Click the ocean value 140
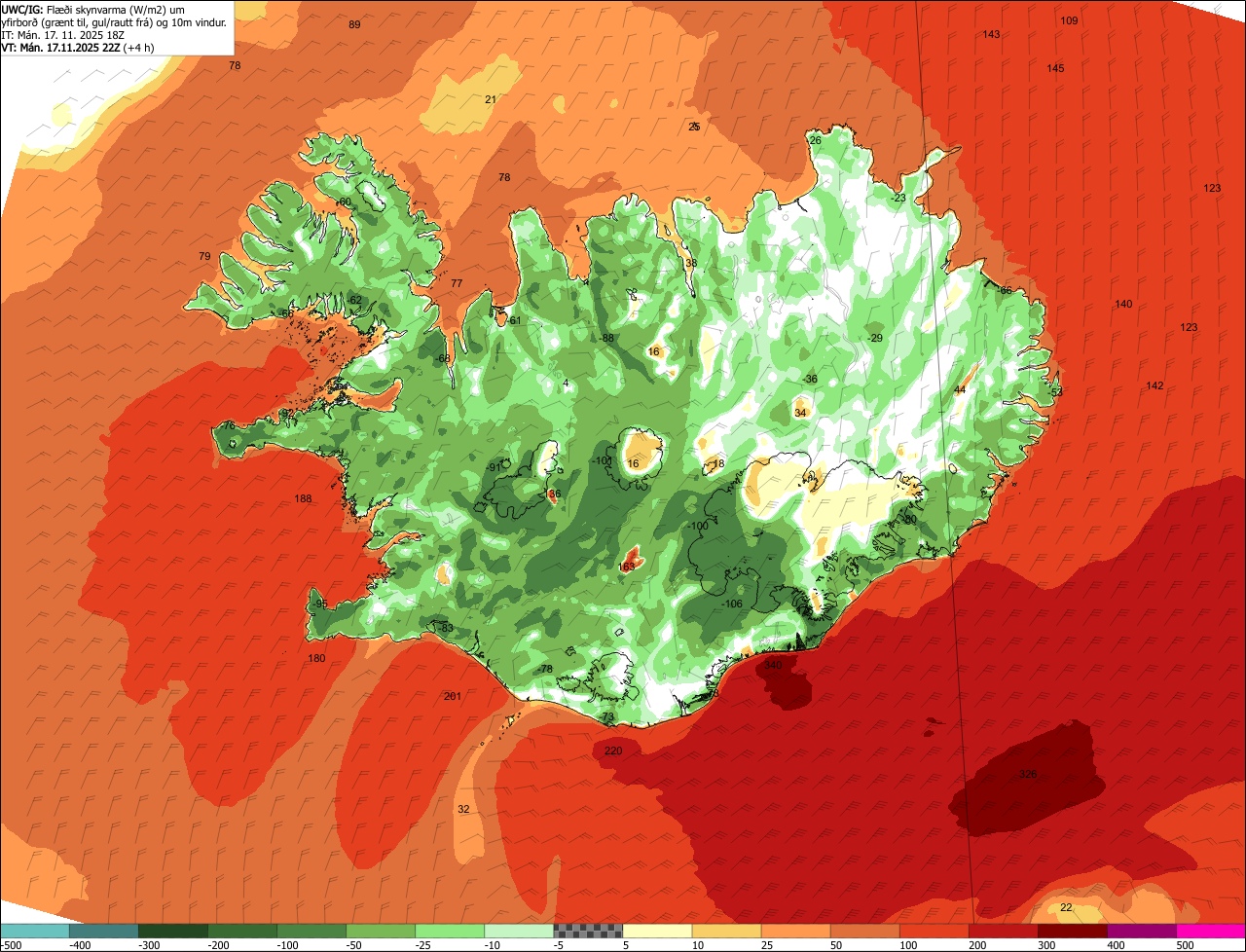1246x952 pixels. click(x=1123, y=304)
